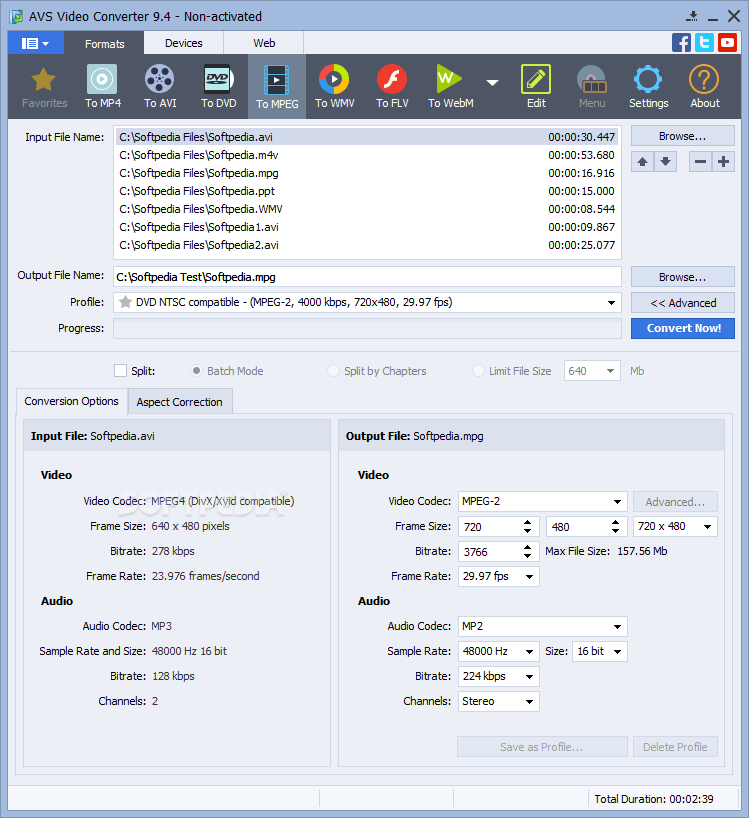
Task: Move selected file up with arrow
Action: [x=643, y=162]
